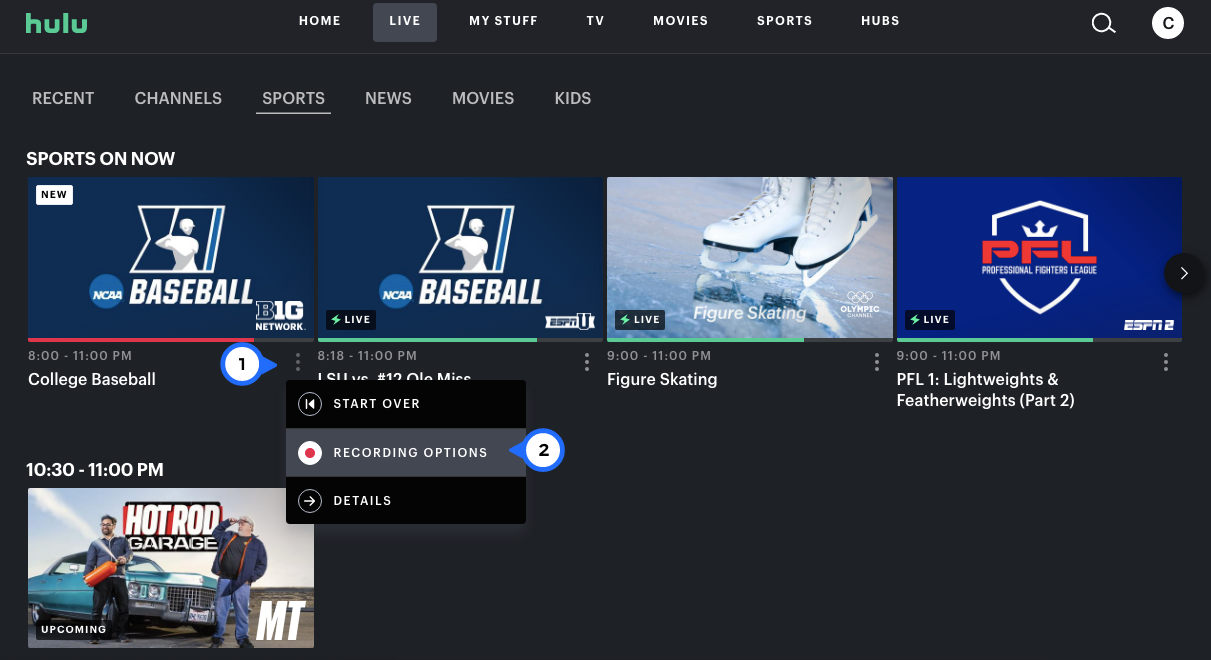Open the Hot Rod Garage thumbnail
The width and height of the screenshot is (1211, 660).
[171, 568]
